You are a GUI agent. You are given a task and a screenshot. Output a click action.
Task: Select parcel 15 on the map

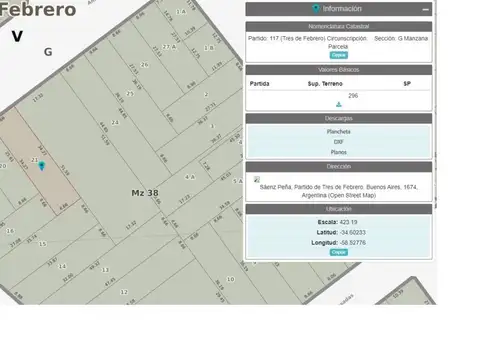[x=42, y=244]
